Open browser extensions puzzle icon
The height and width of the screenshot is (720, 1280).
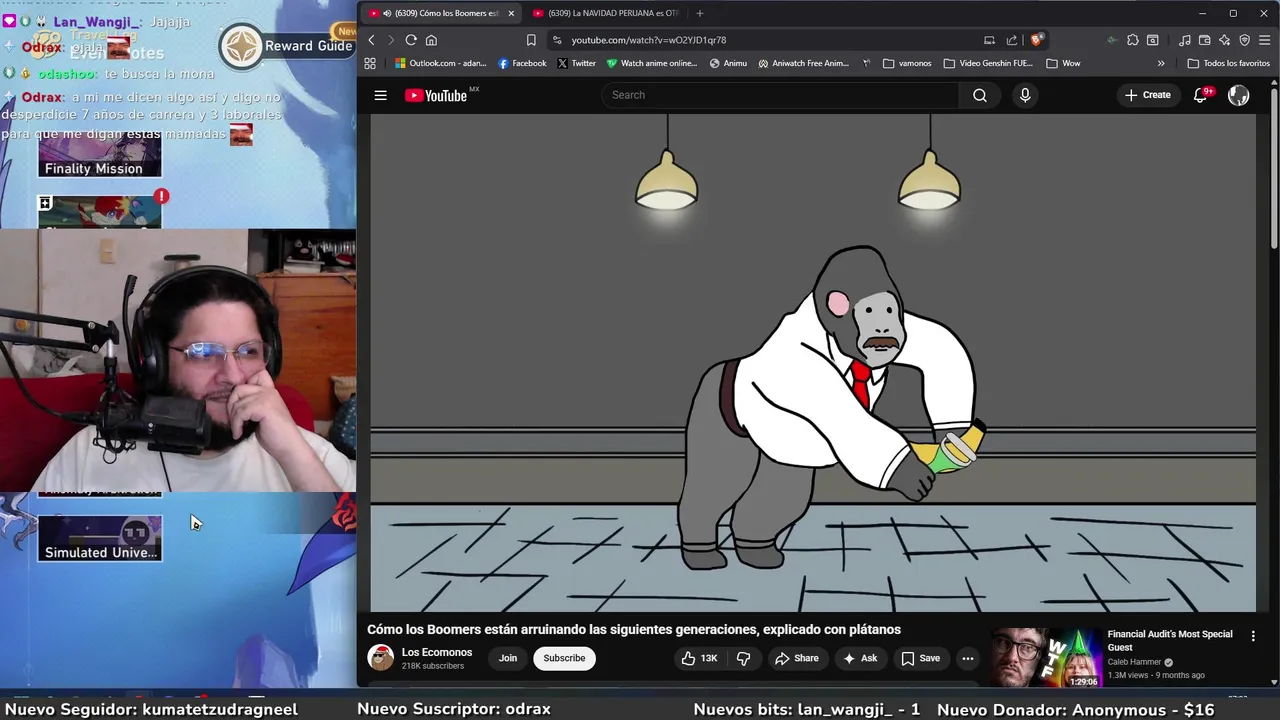1132,40
